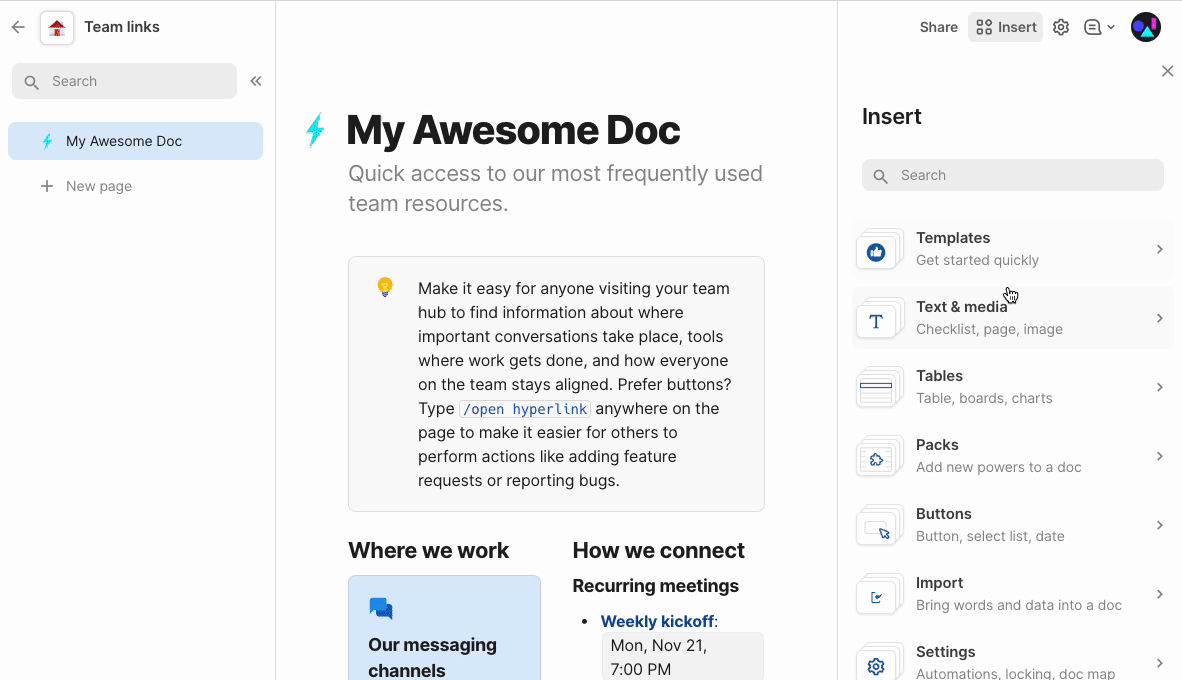The image size is (1182, 680).
Task: Open the Weekly kickoff link
Action: [x=657, y=622]
